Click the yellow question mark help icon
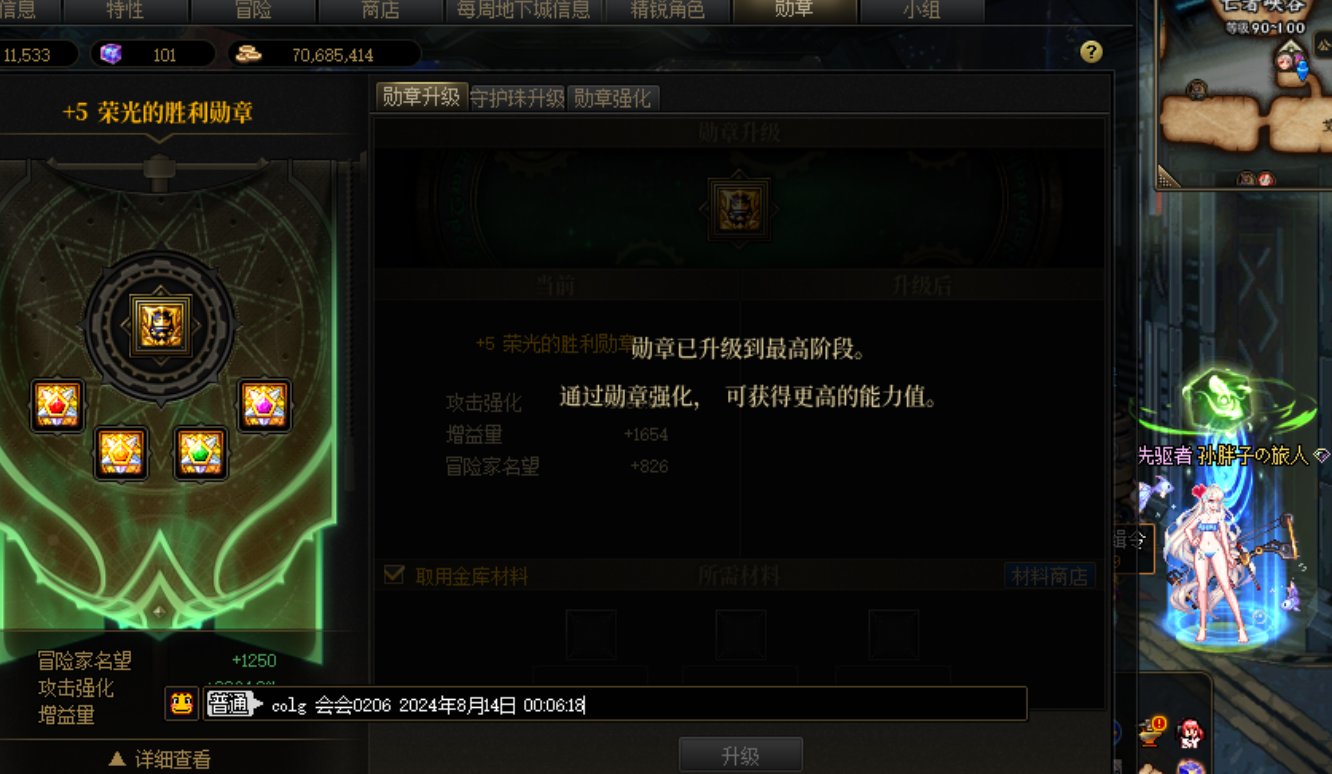This screenshot has width=1332, height=774. pyautogui.click(x=1092, y=52)
